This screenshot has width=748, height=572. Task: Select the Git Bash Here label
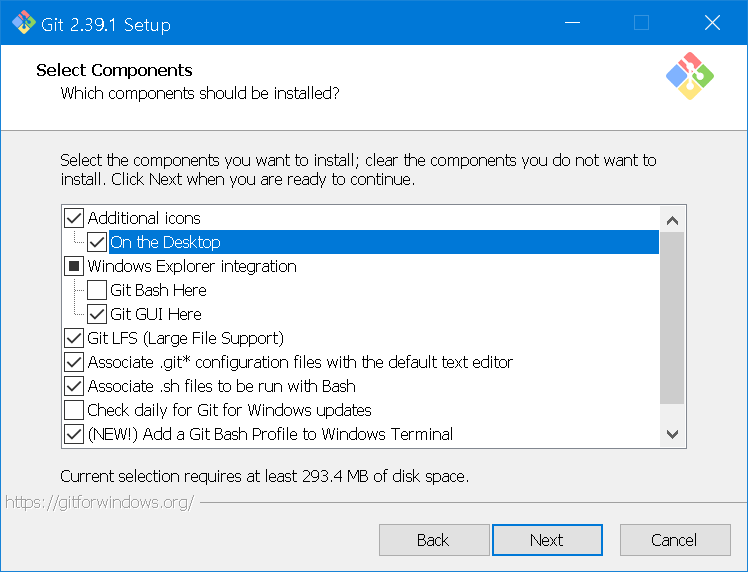[158, 290]
